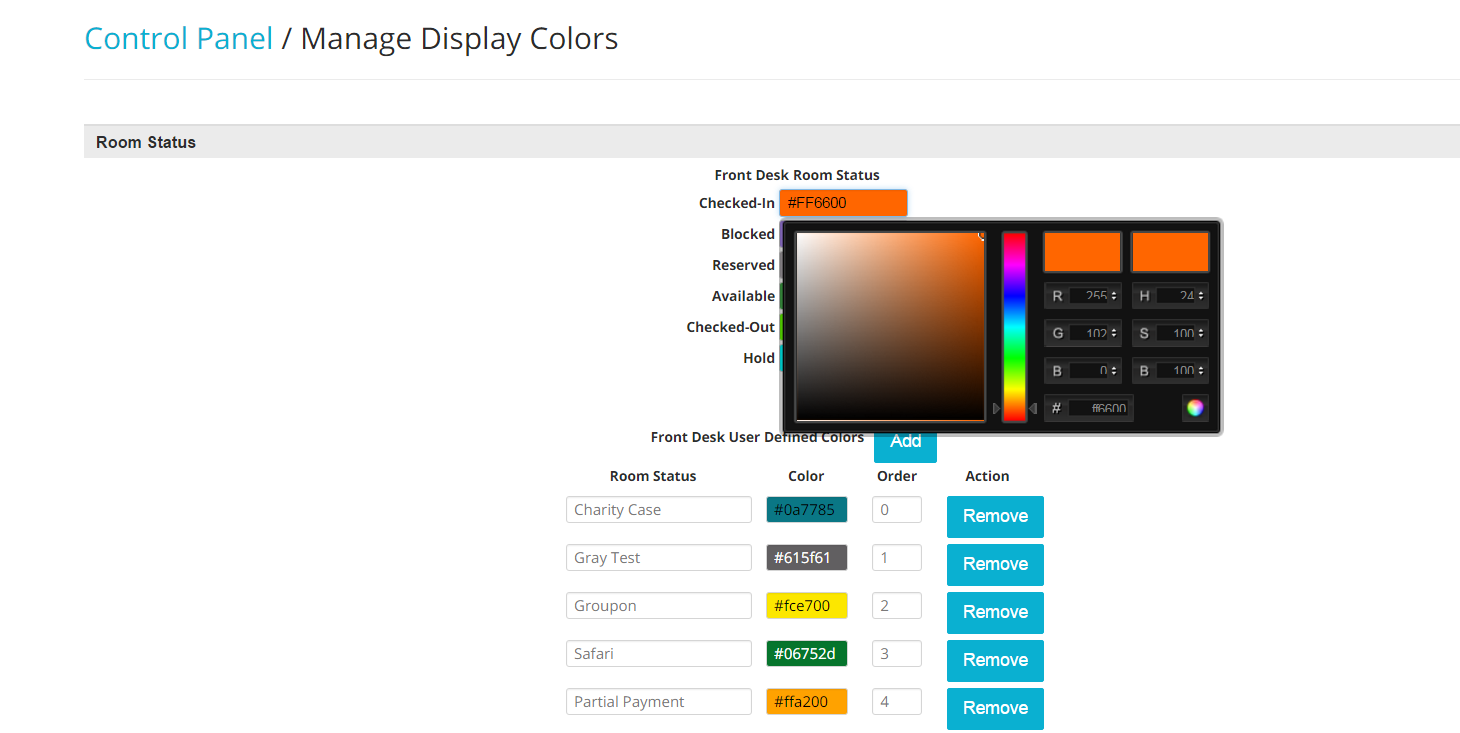The width and height of the screenshot is (1460, 733).
Task: Click the Groupon name field
Action: click(x=659, y=606)
